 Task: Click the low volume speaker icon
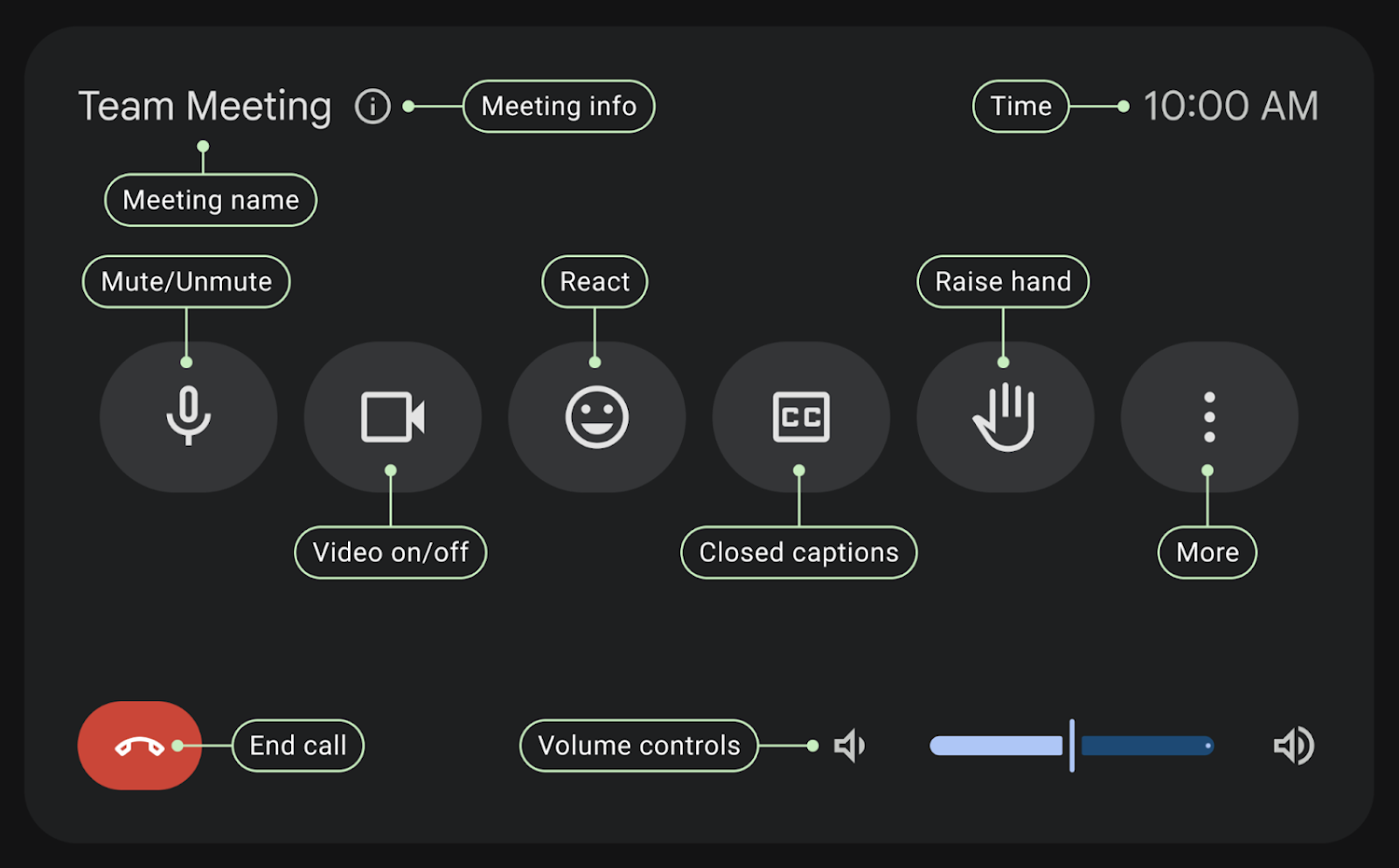point(849,745)
